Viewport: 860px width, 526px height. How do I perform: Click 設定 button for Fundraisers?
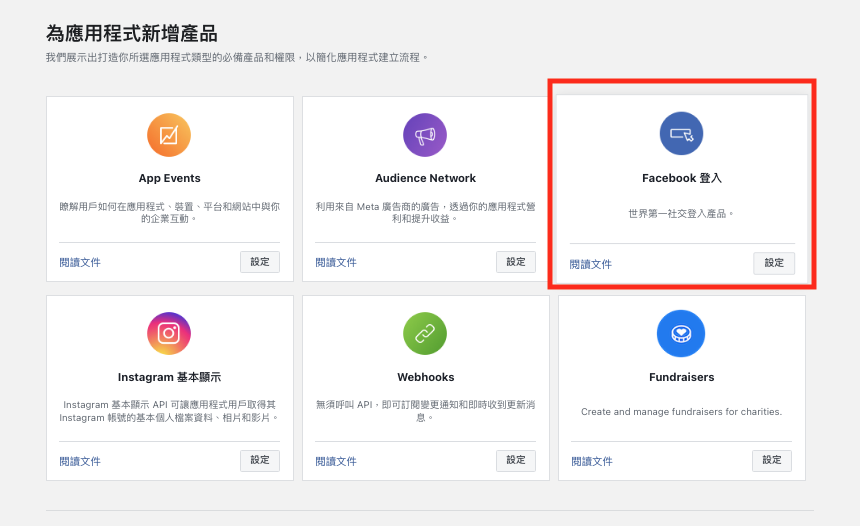click(772, 461)
